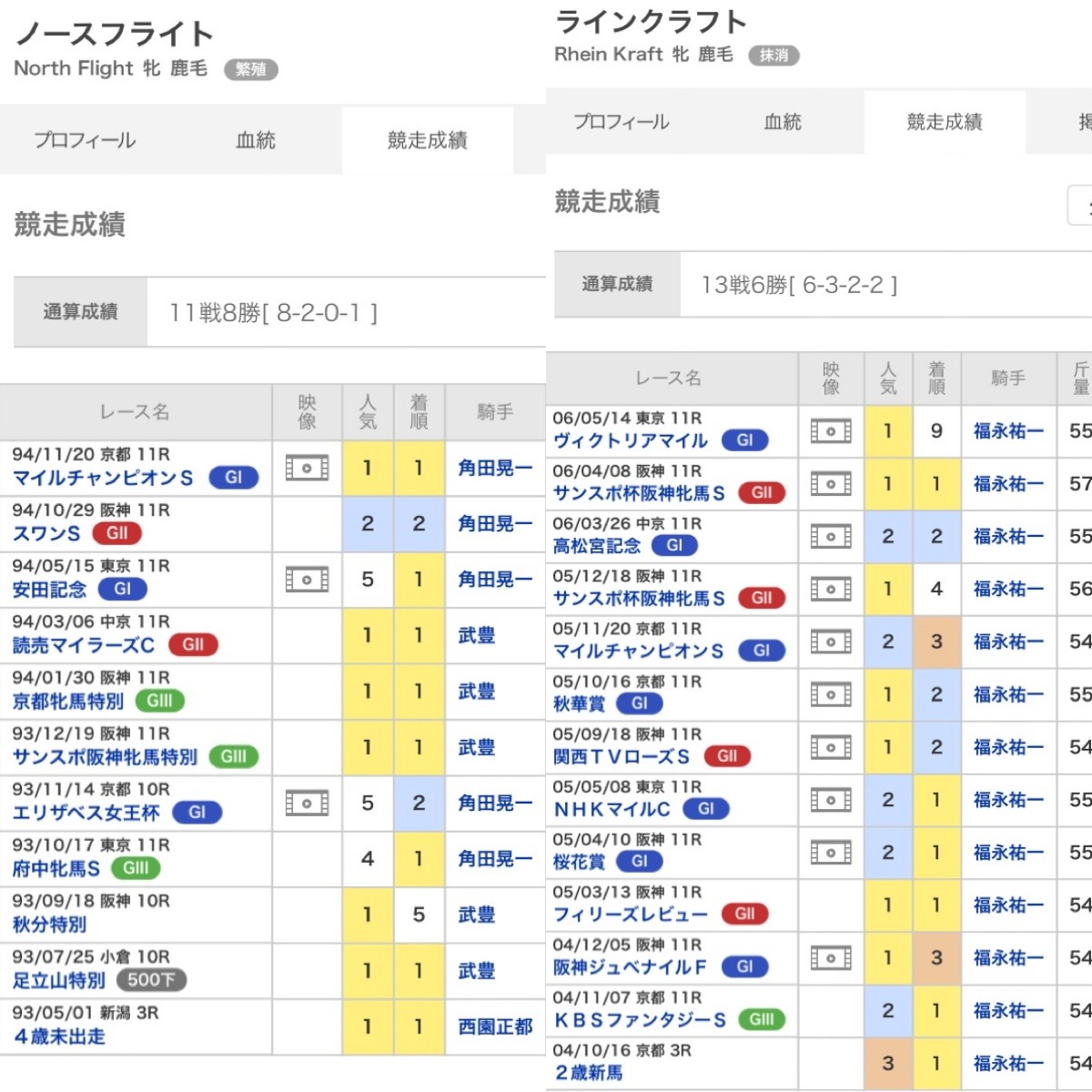Screen dimensions: 1092x1092
Task: Open the エリザベス女王杯 race video icon
Action: [307, 803]
